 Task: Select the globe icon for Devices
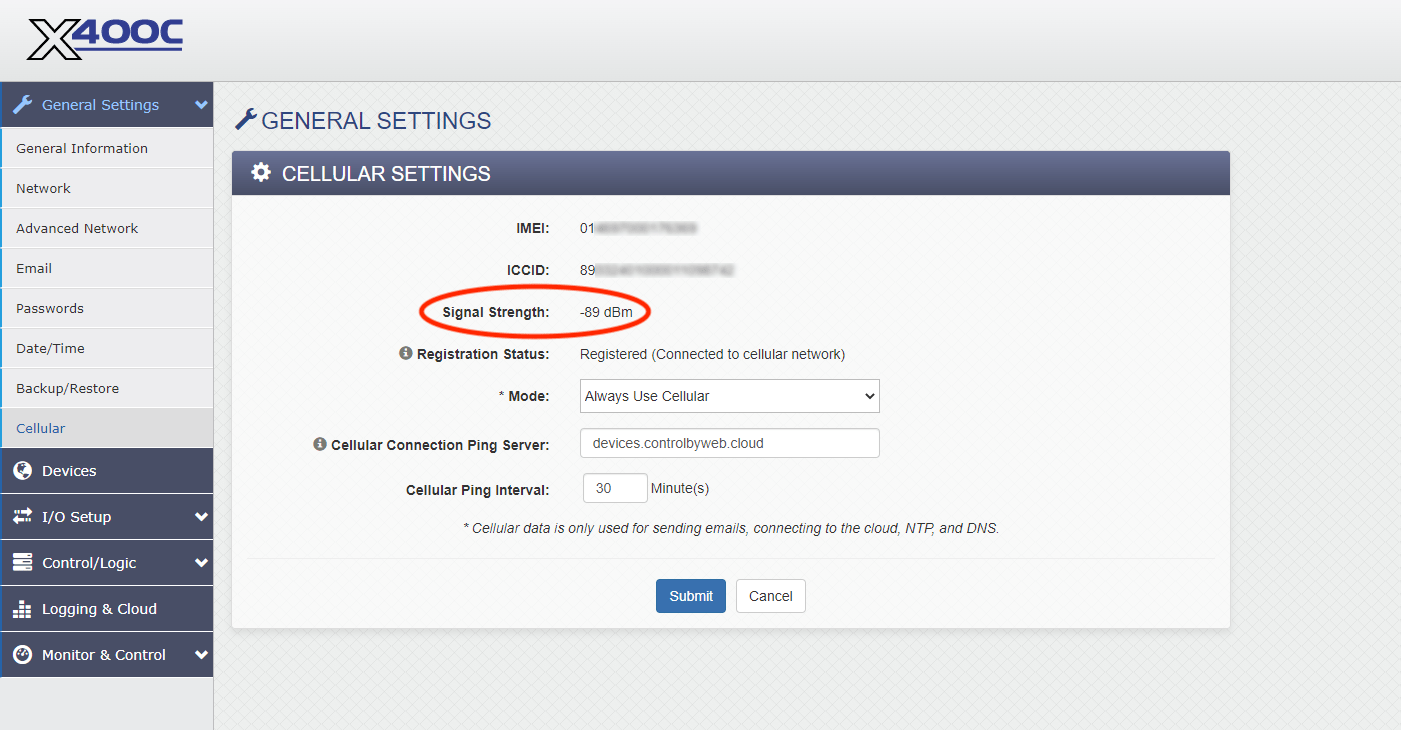click(x=22, y=470)
